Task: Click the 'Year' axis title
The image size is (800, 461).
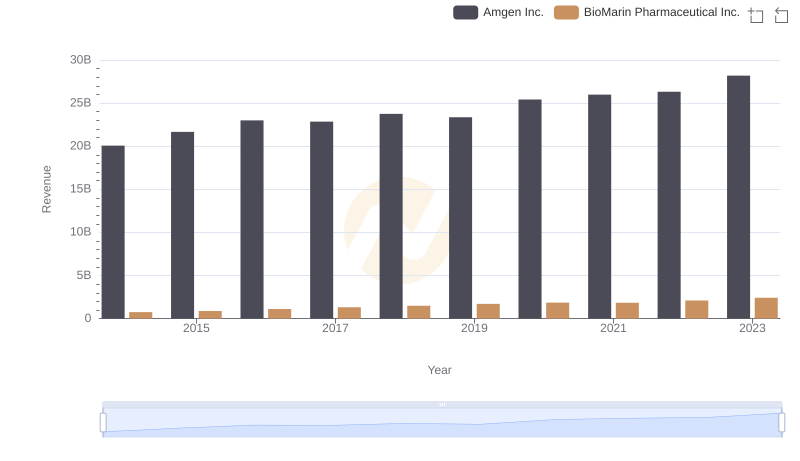Action: (439, 370)
